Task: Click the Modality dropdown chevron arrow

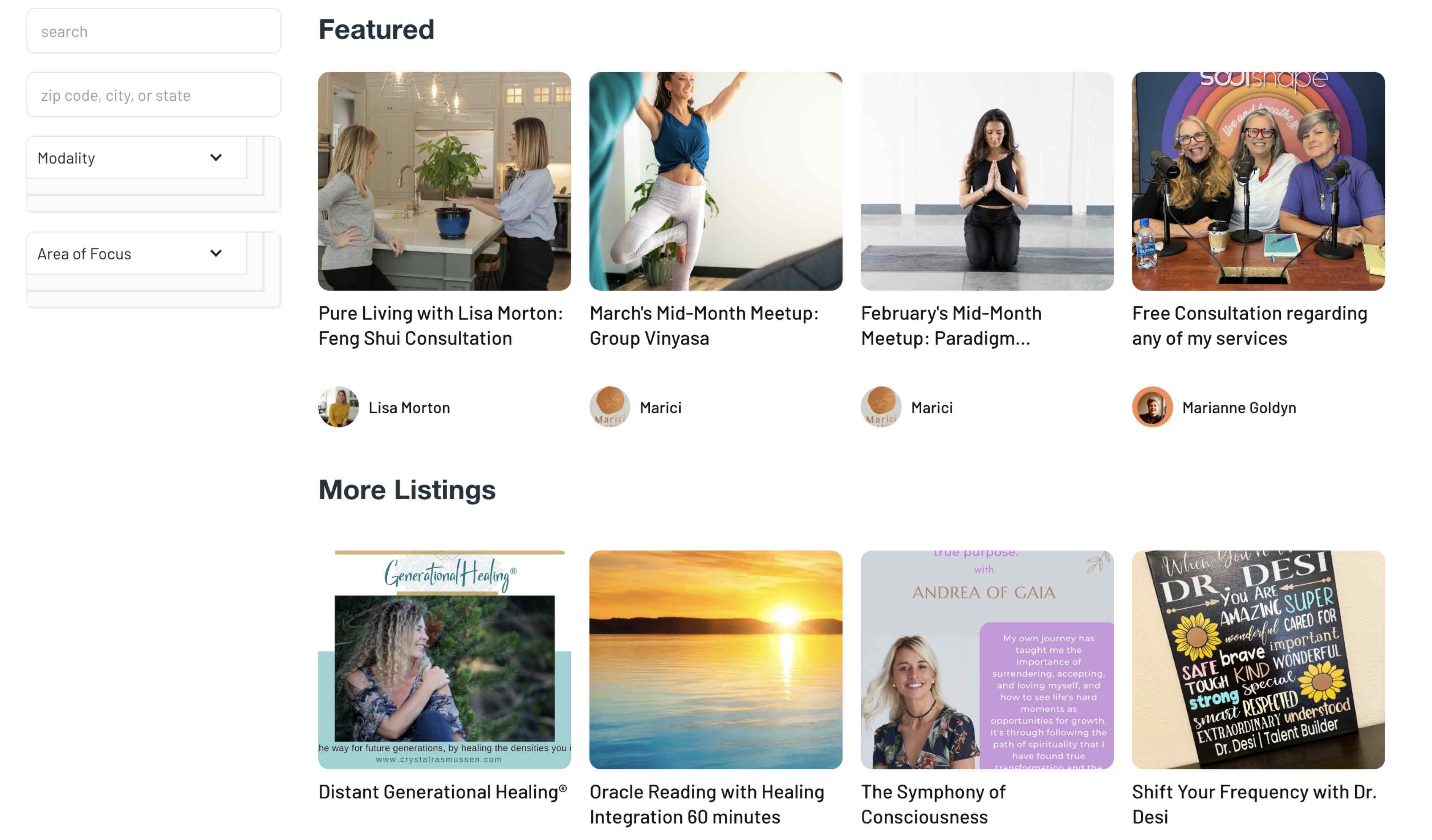Action: (216, 157)
